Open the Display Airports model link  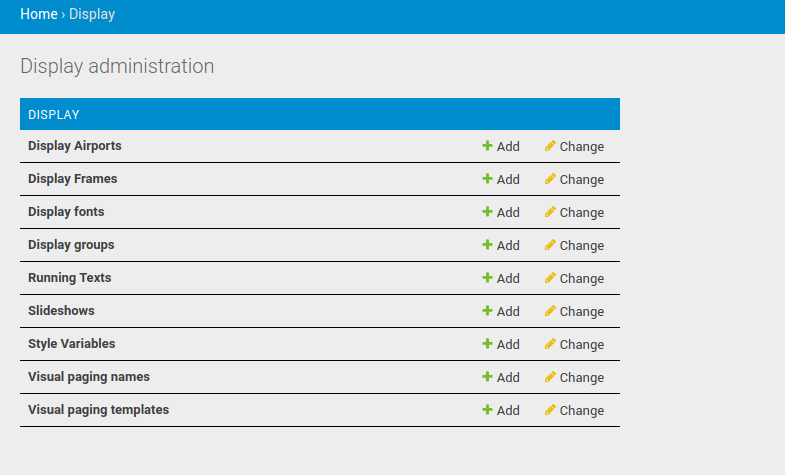pyautogui.click(x=75, y=146)
